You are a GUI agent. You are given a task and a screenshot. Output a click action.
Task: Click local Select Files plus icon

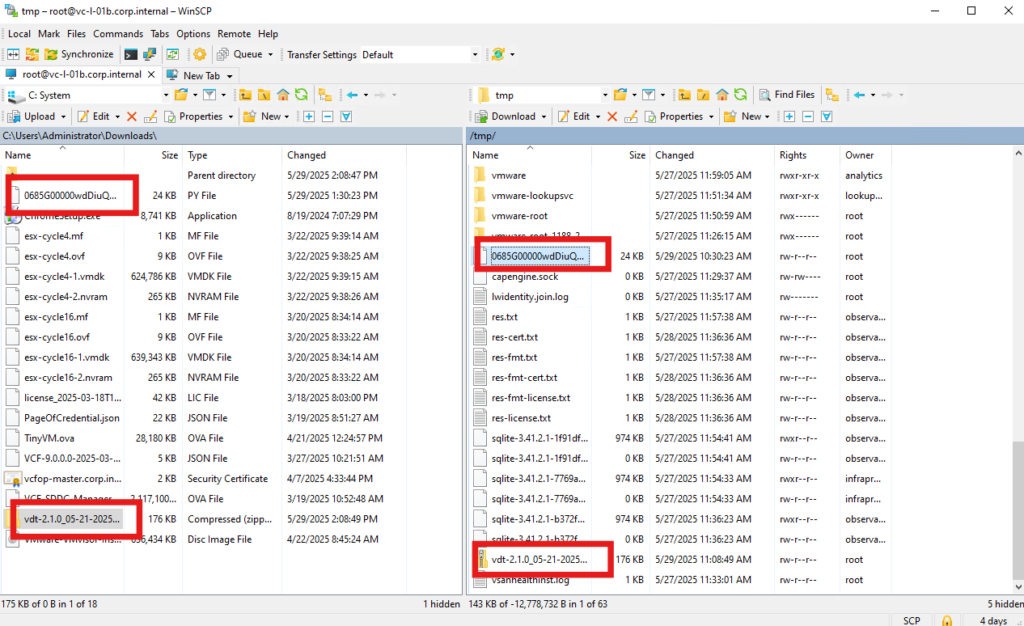(x=309, y=116)
